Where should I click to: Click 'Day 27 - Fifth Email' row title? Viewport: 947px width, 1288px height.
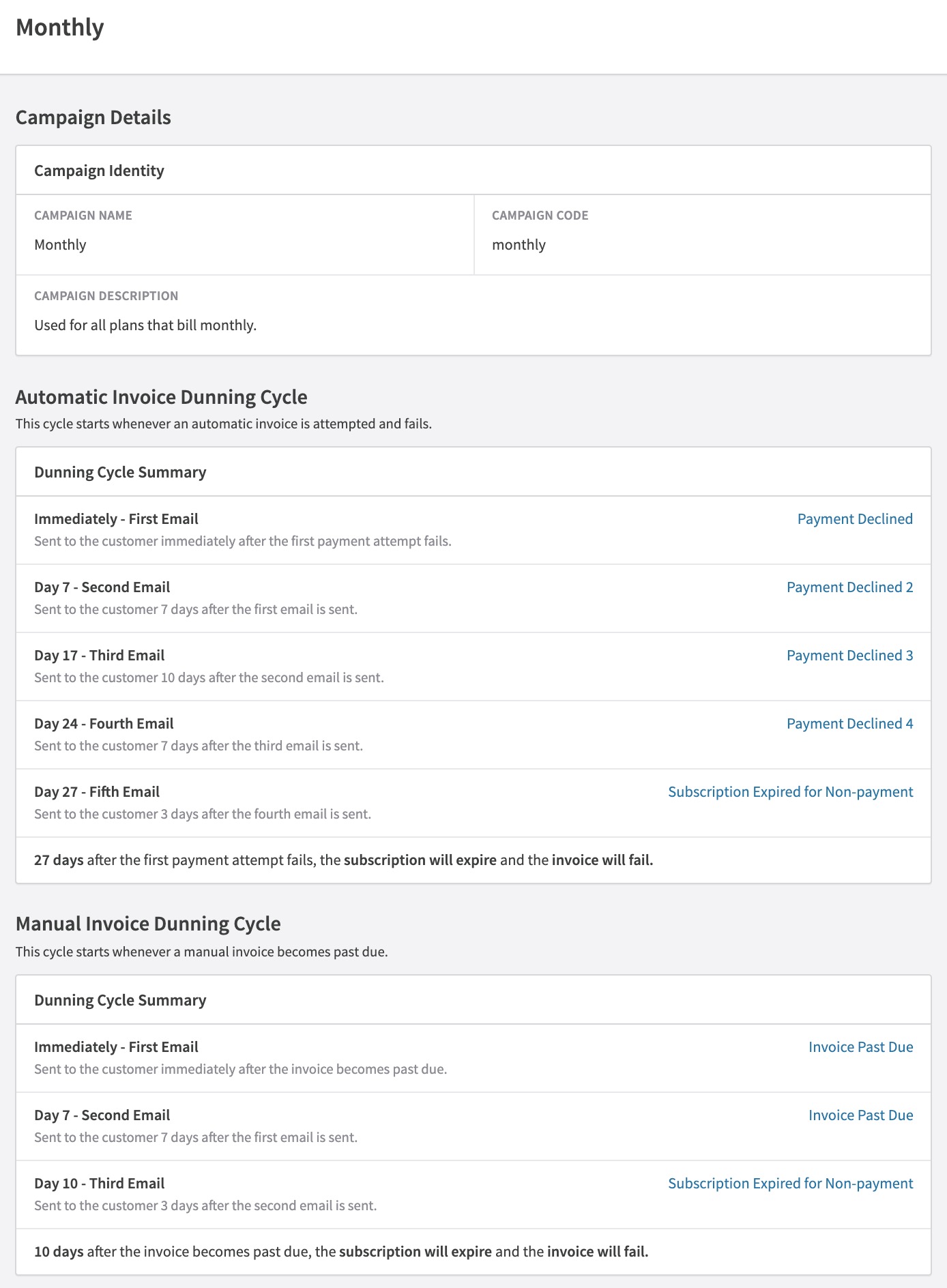coord(97,792)
